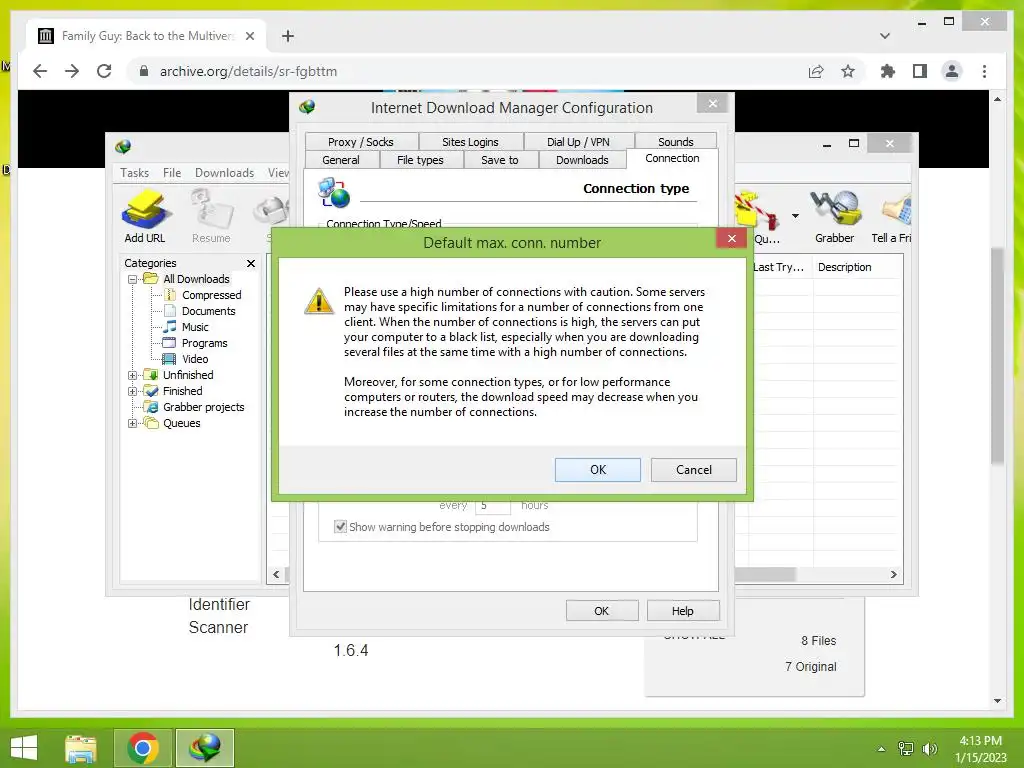Open a new Chrome tab
This screenshot has height=768, width=1024.
pyautogui.click(x=288, y=36)
